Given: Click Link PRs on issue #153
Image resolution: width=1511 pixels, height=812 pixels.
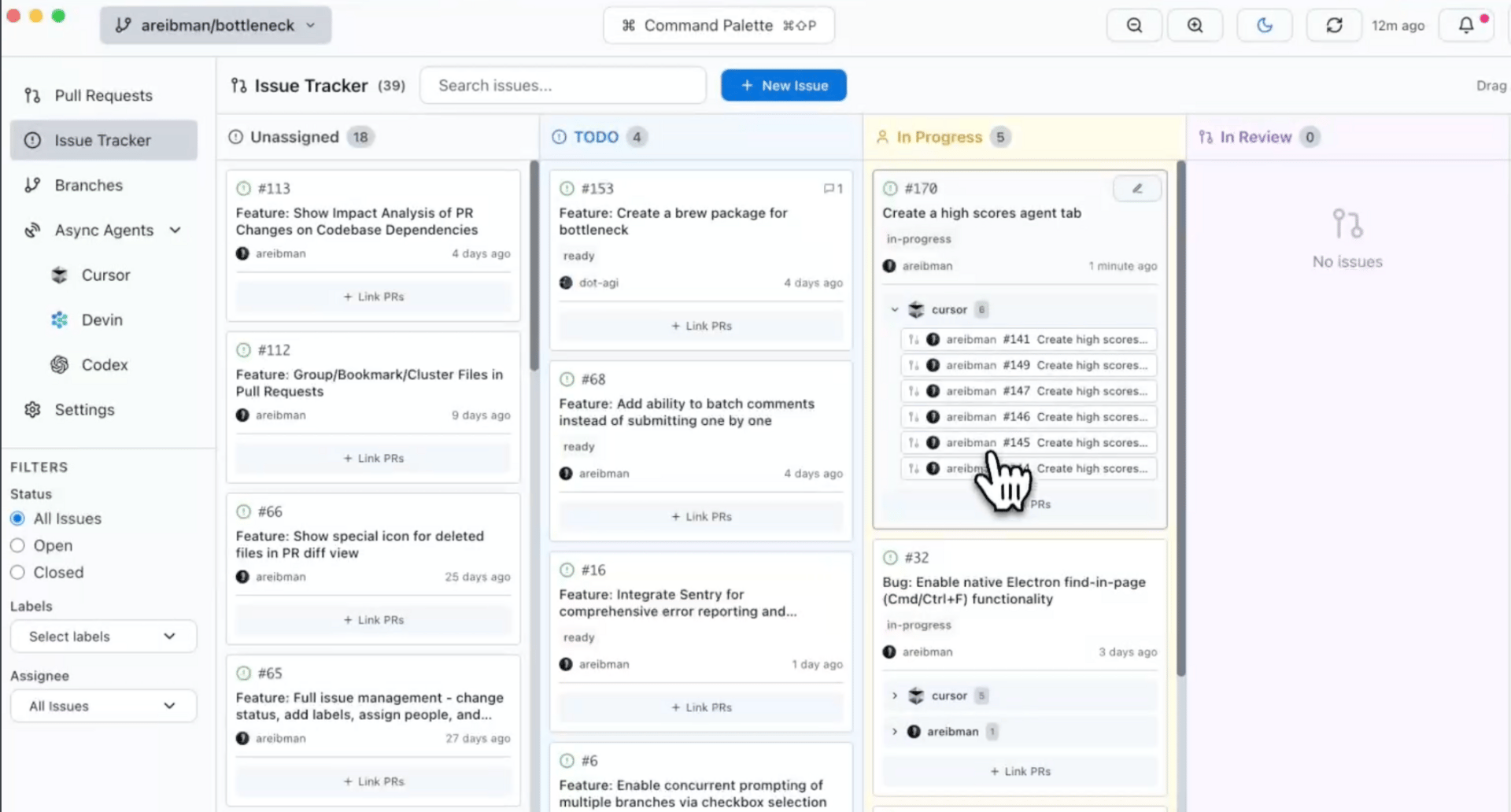Looking at the screenshot, I should 700,326.
